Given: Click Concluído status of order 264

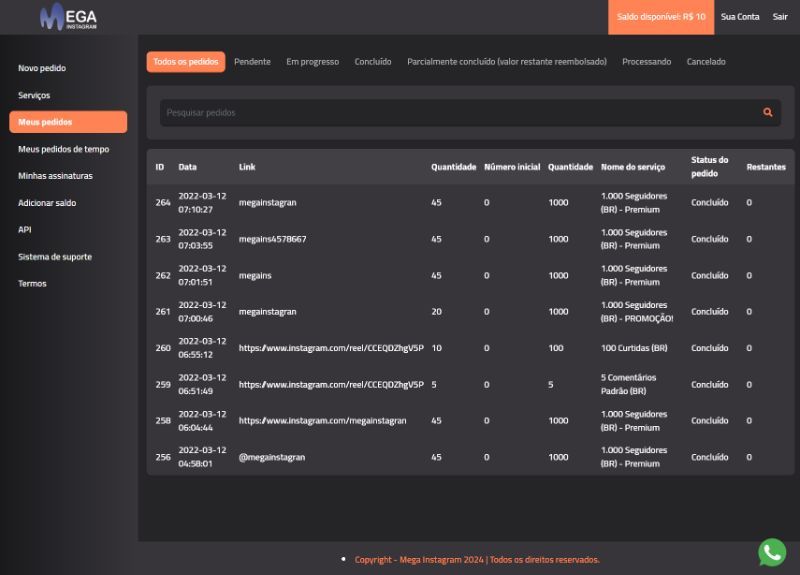Looking at the screenshot, I should tap(709, 203).
